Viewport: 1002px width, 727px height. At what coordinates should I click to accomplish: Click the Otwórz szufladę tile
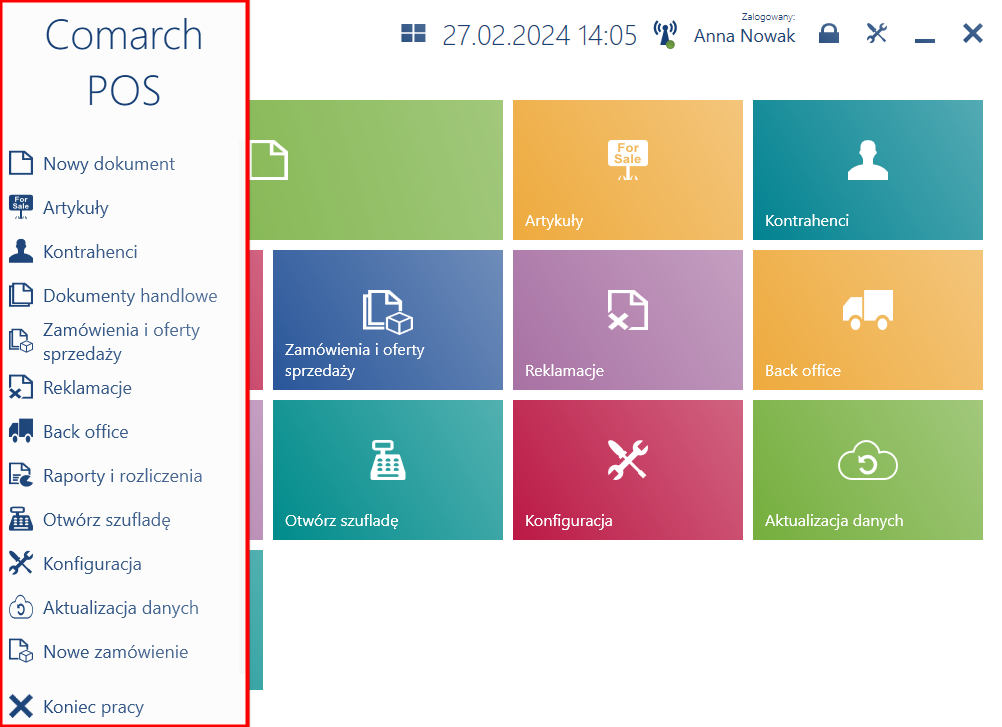(388, 470)
